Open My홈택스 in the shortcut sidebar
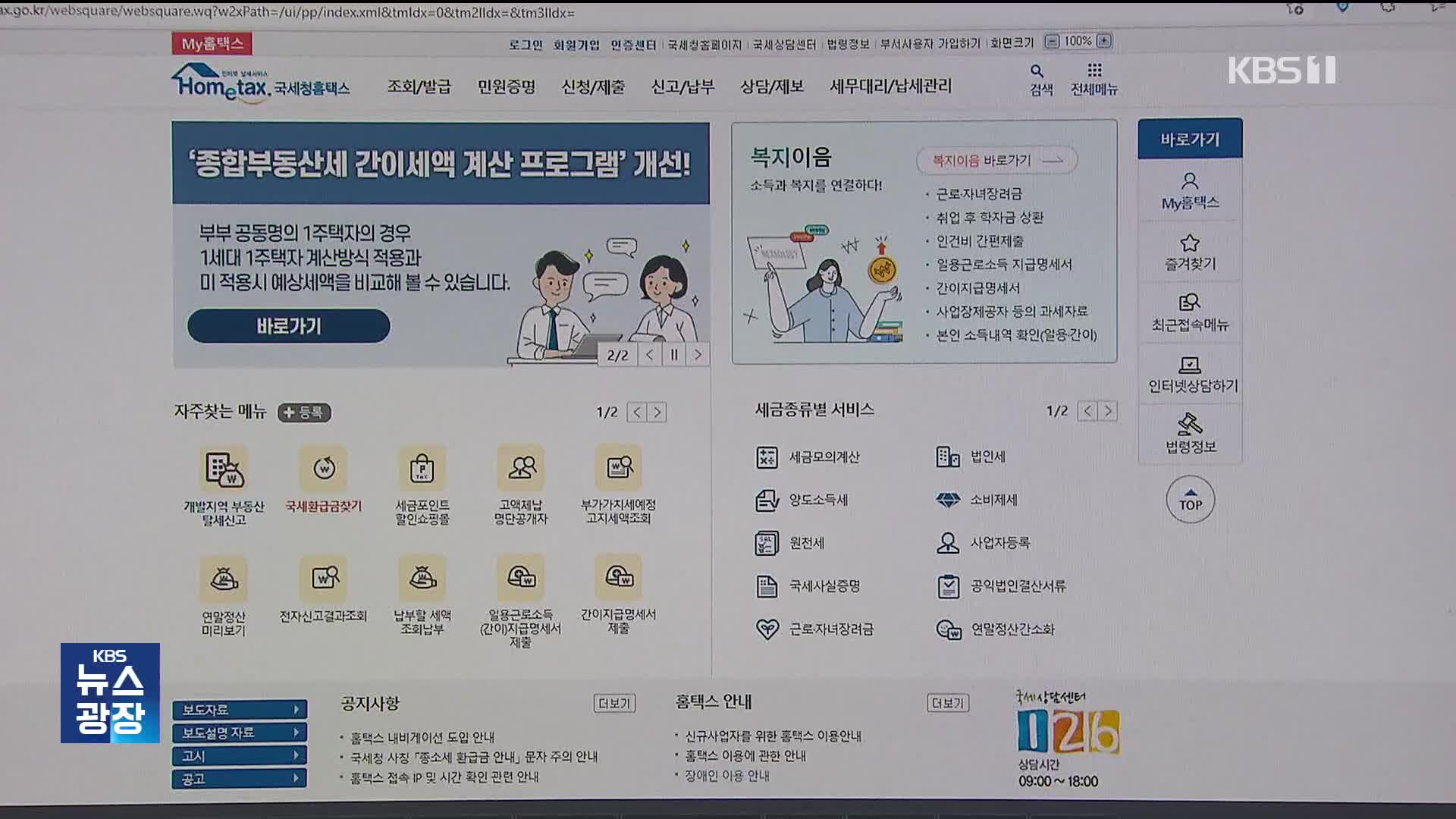Image resolution: width=1456 pixels, height=819 pixels. [x=1190, y=190]
